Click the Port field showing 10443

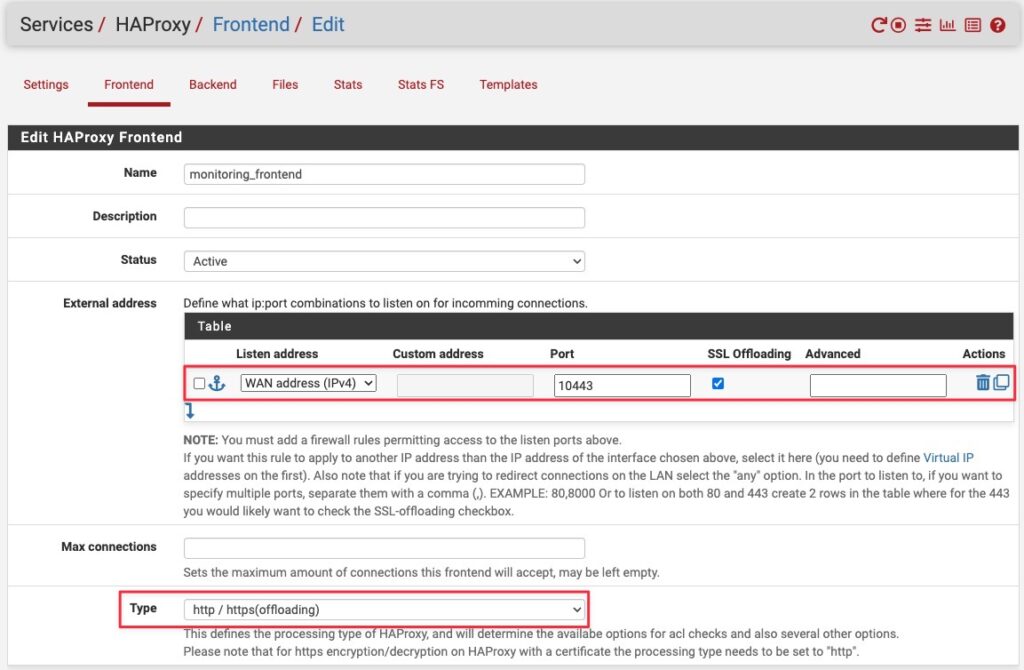(622, 385)
